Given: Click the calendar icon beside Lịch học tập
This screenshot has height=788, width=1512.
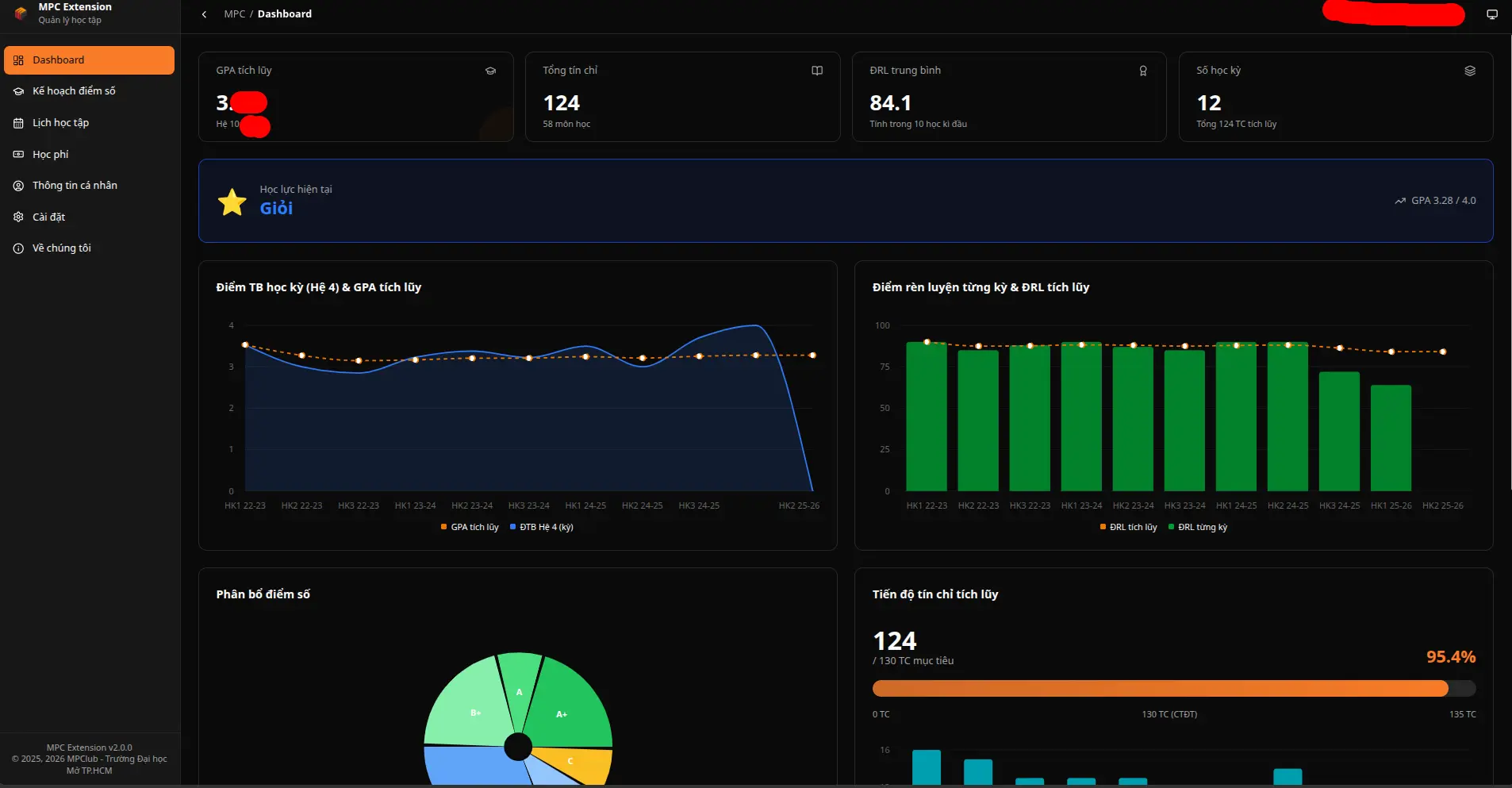Looking at the screenshot, I should click(18, 123).
